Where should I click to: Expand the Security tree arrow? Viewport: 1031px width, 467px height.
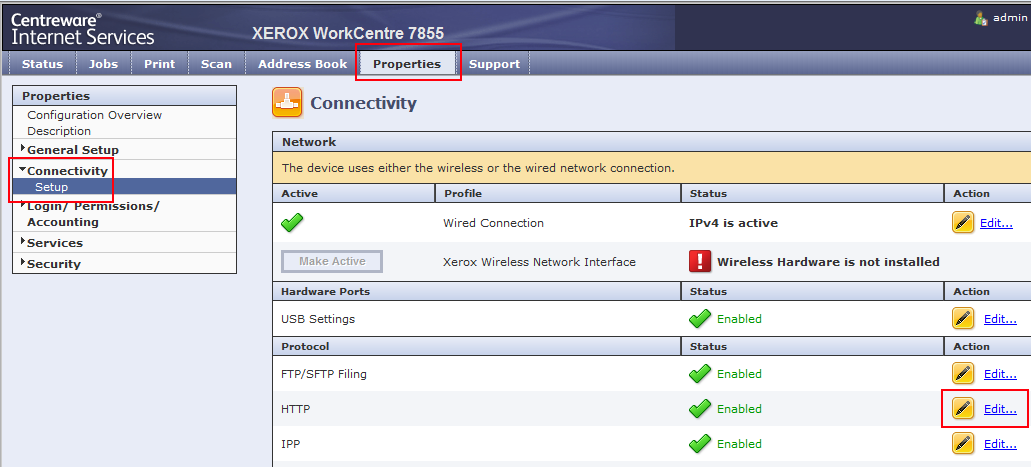coord(23,262)
